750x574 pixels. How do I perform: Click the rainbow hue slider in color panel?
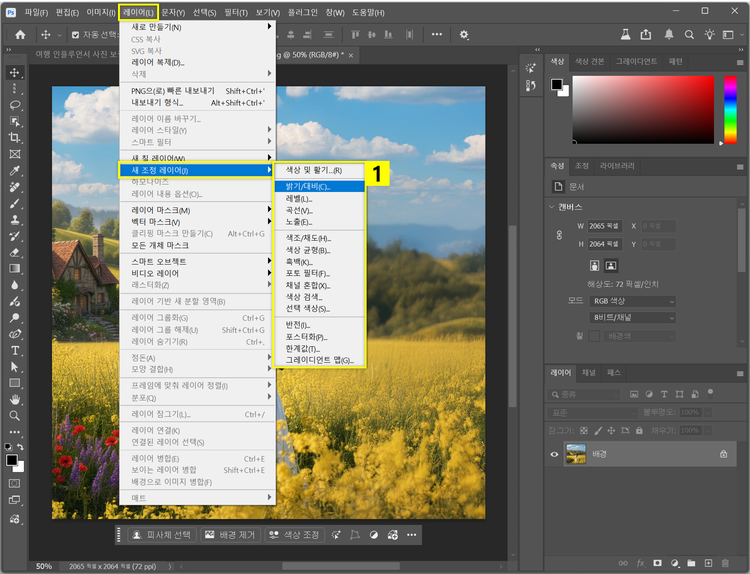729,110
